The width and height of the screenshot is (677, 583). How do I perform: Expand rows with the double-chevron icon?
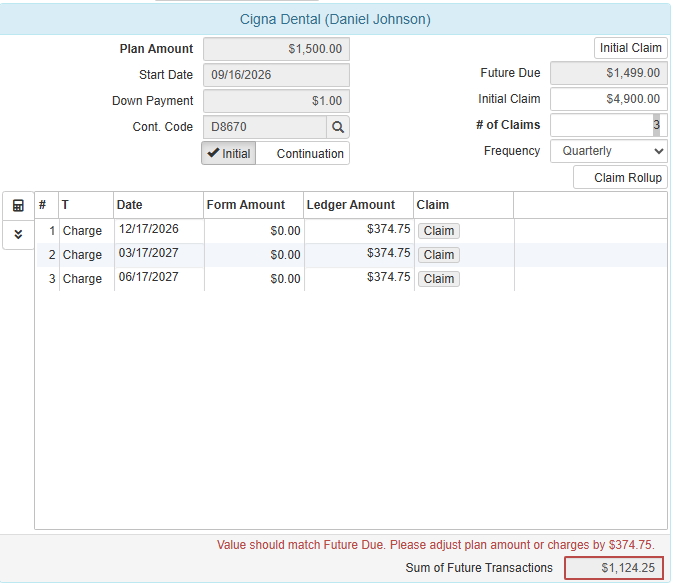[18, 234]
